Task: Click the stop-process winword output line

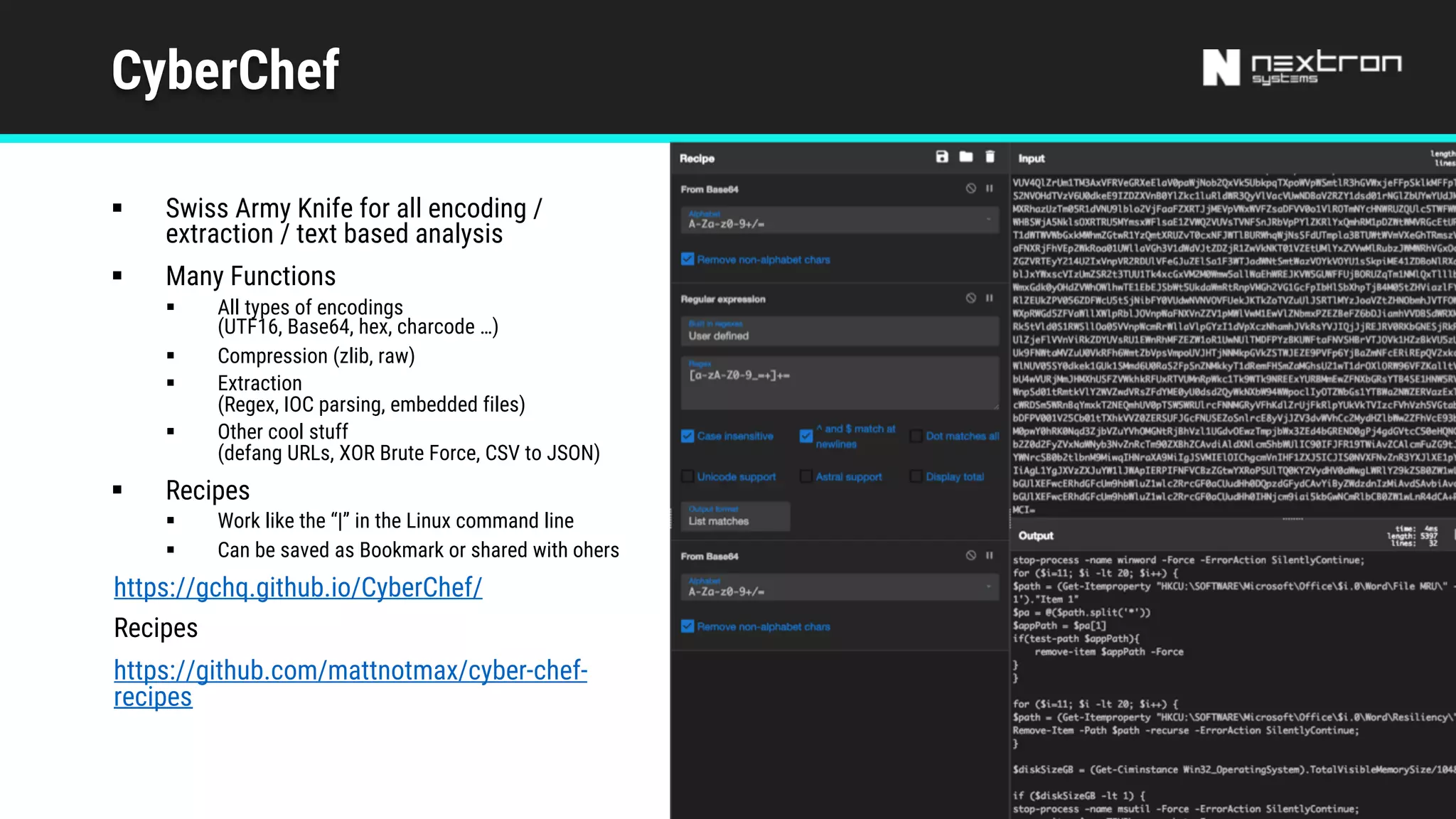Action: (1189, 560)
